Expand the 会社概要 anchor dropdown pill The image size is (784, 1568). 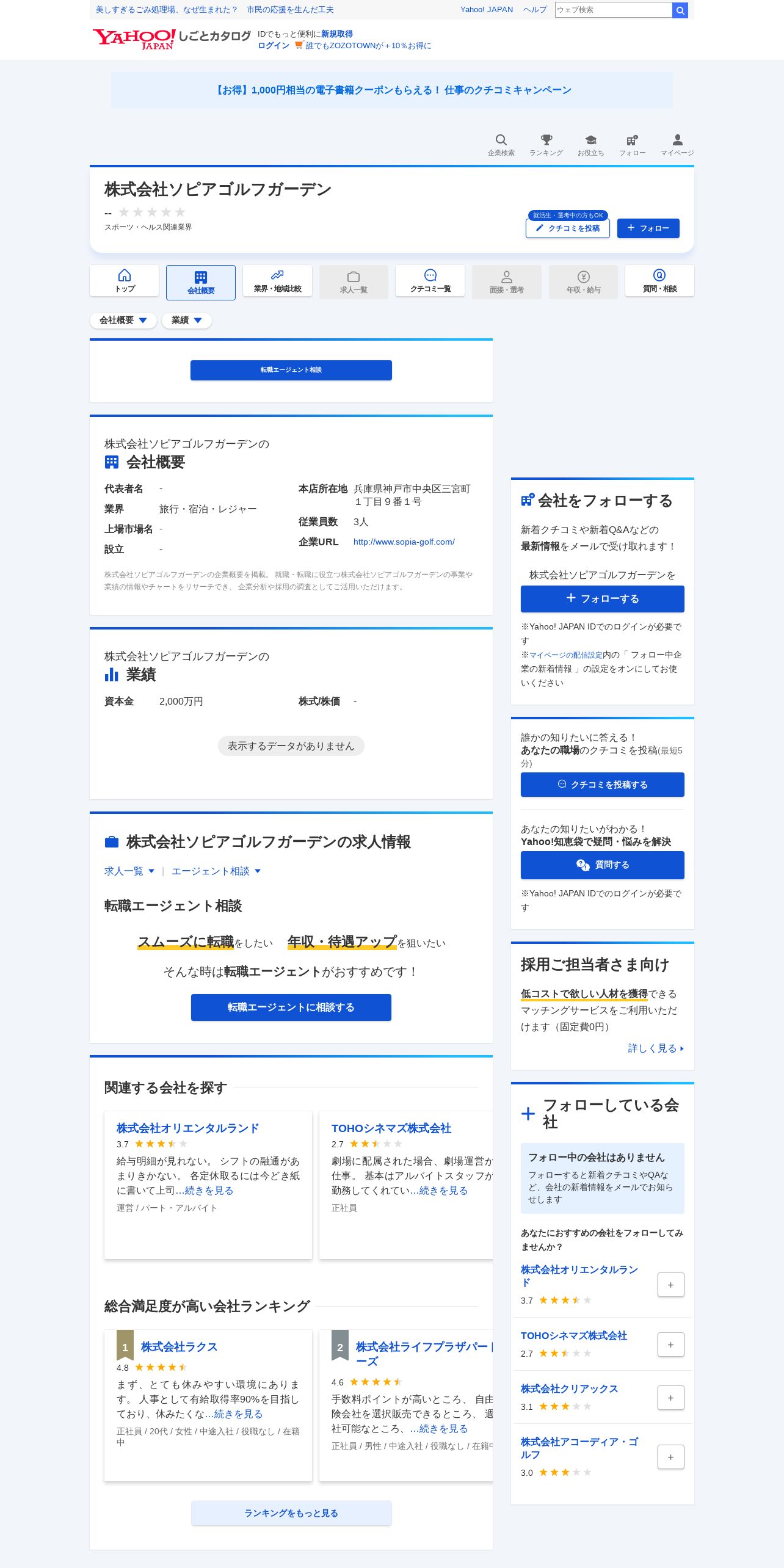tap(123, 320)
